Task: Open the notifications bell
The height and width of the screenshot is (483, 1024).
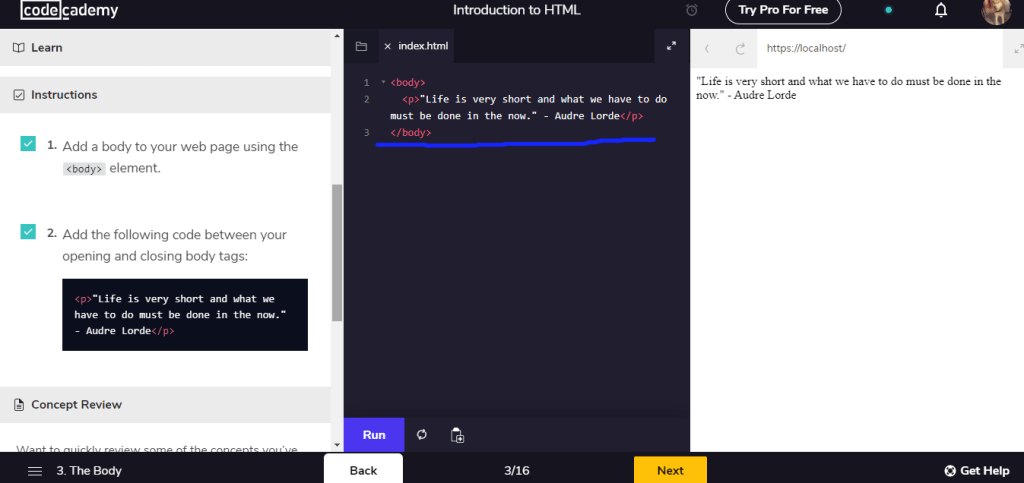Action: pos(940,11)
